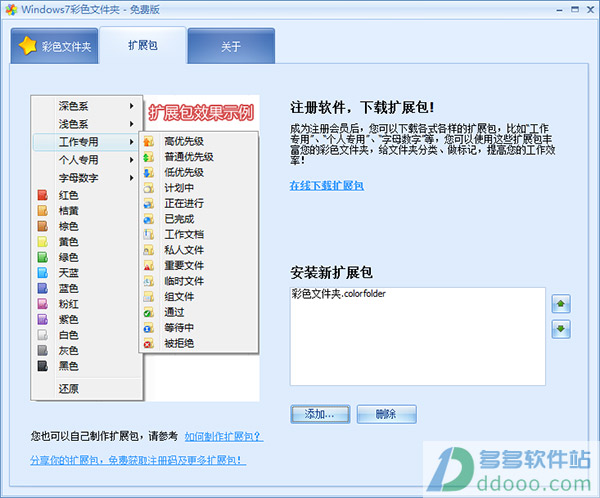This screenshot has width=600, height=498.
Task: Click the temporary file icon beside 临时文件
Action: coord(148,281)
